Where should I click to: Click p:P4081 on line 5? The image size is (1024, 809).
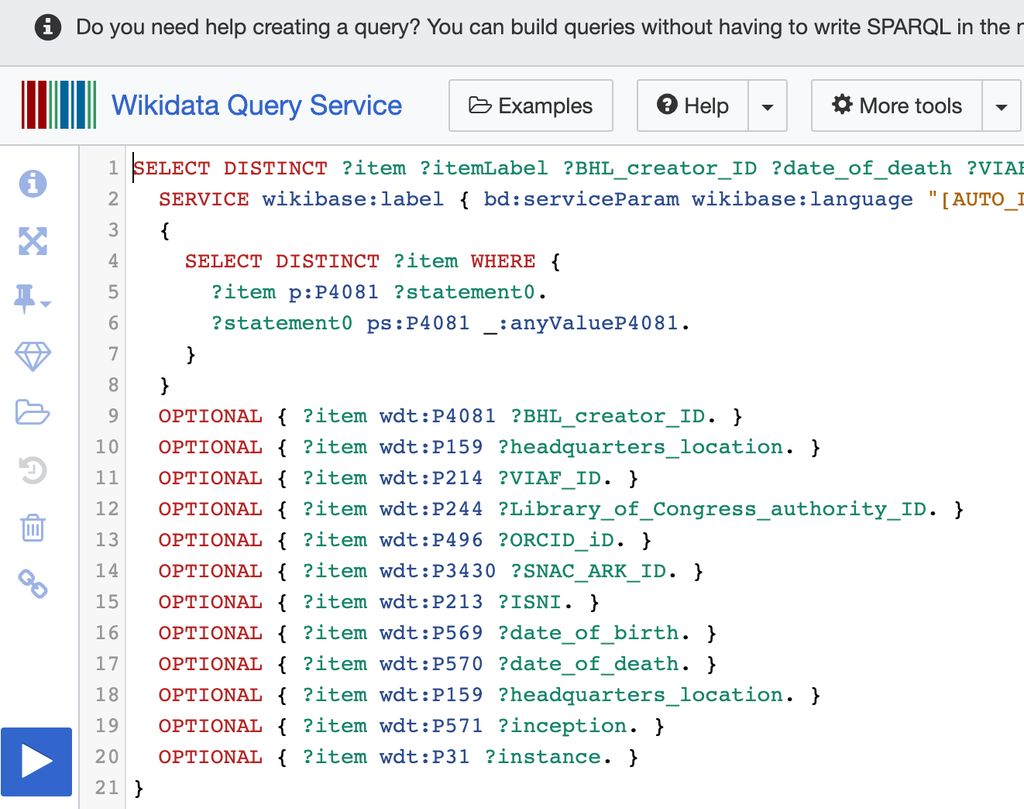pos(333,292)
